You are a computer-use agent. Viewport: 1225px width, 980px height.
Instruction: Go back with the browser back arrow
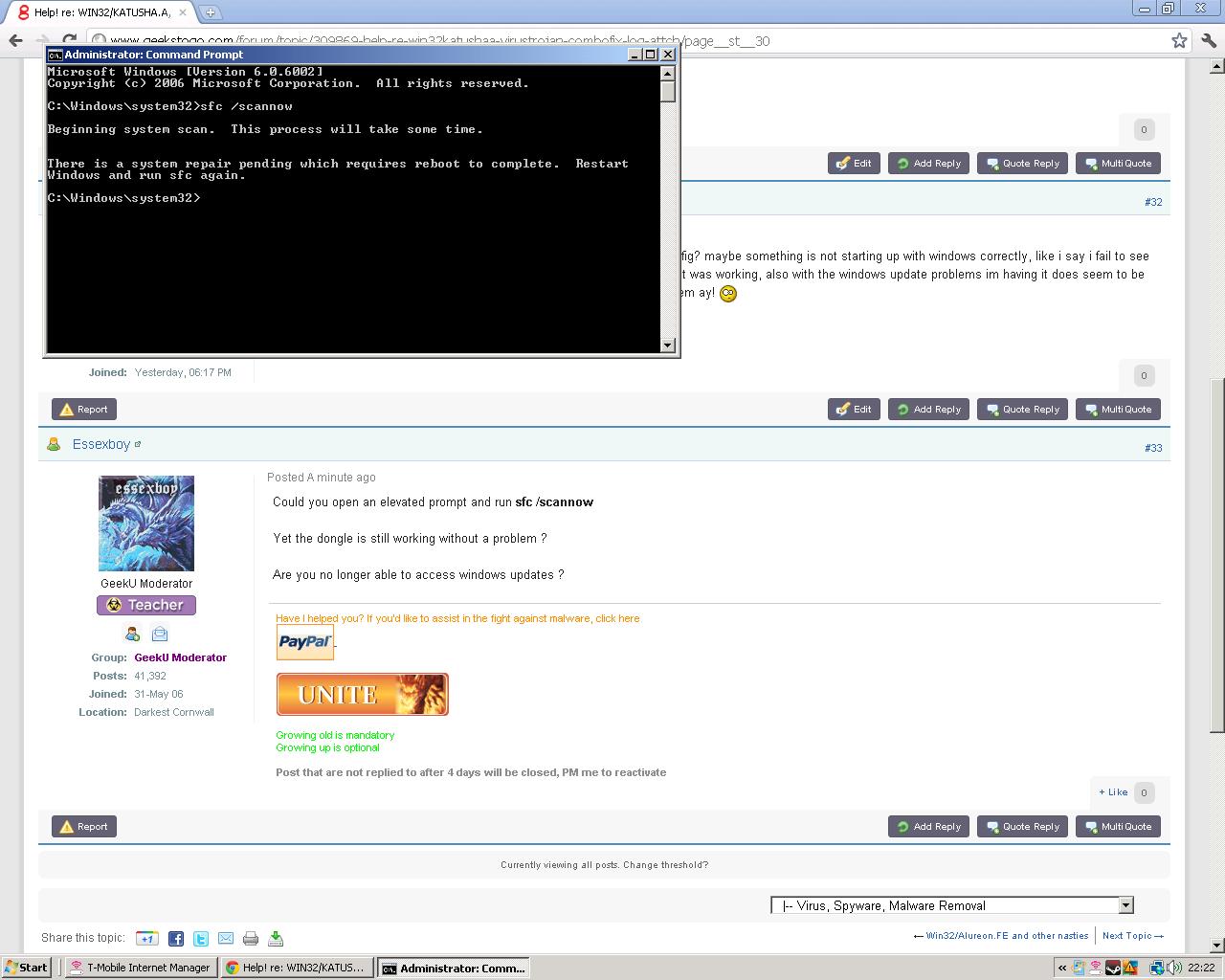tap(15, 40)
